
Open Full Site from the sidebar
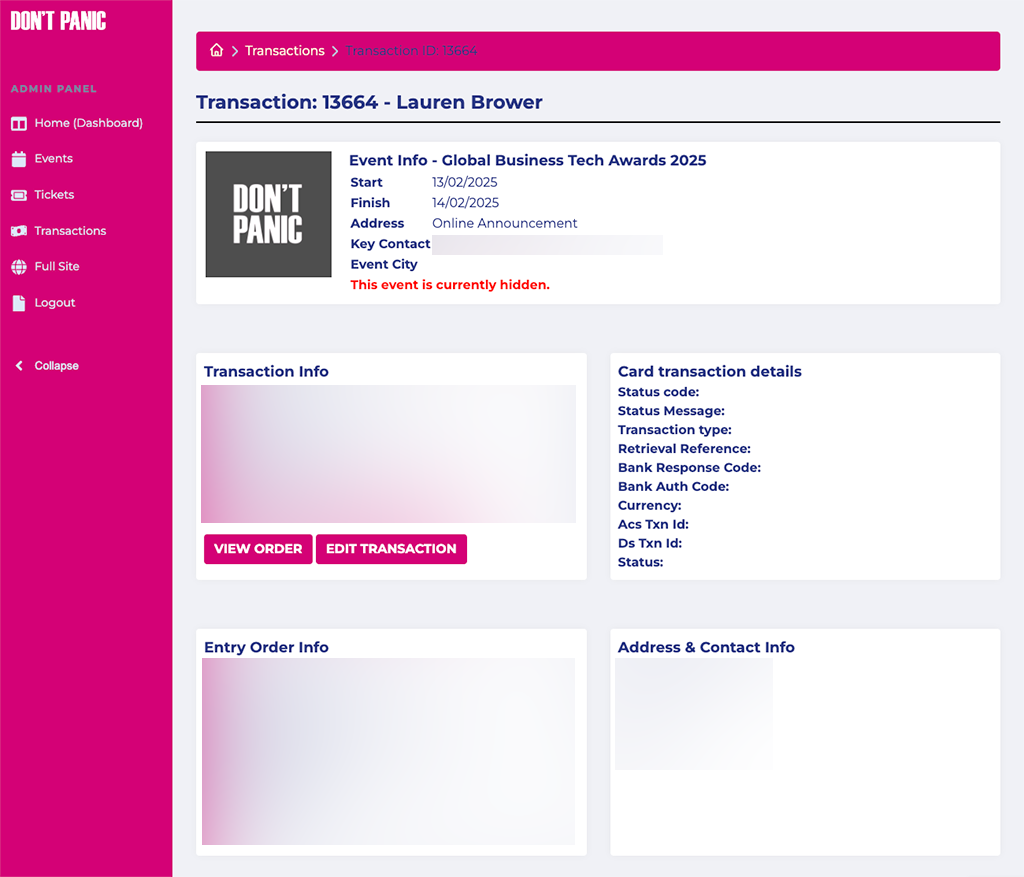coord(57,267)
